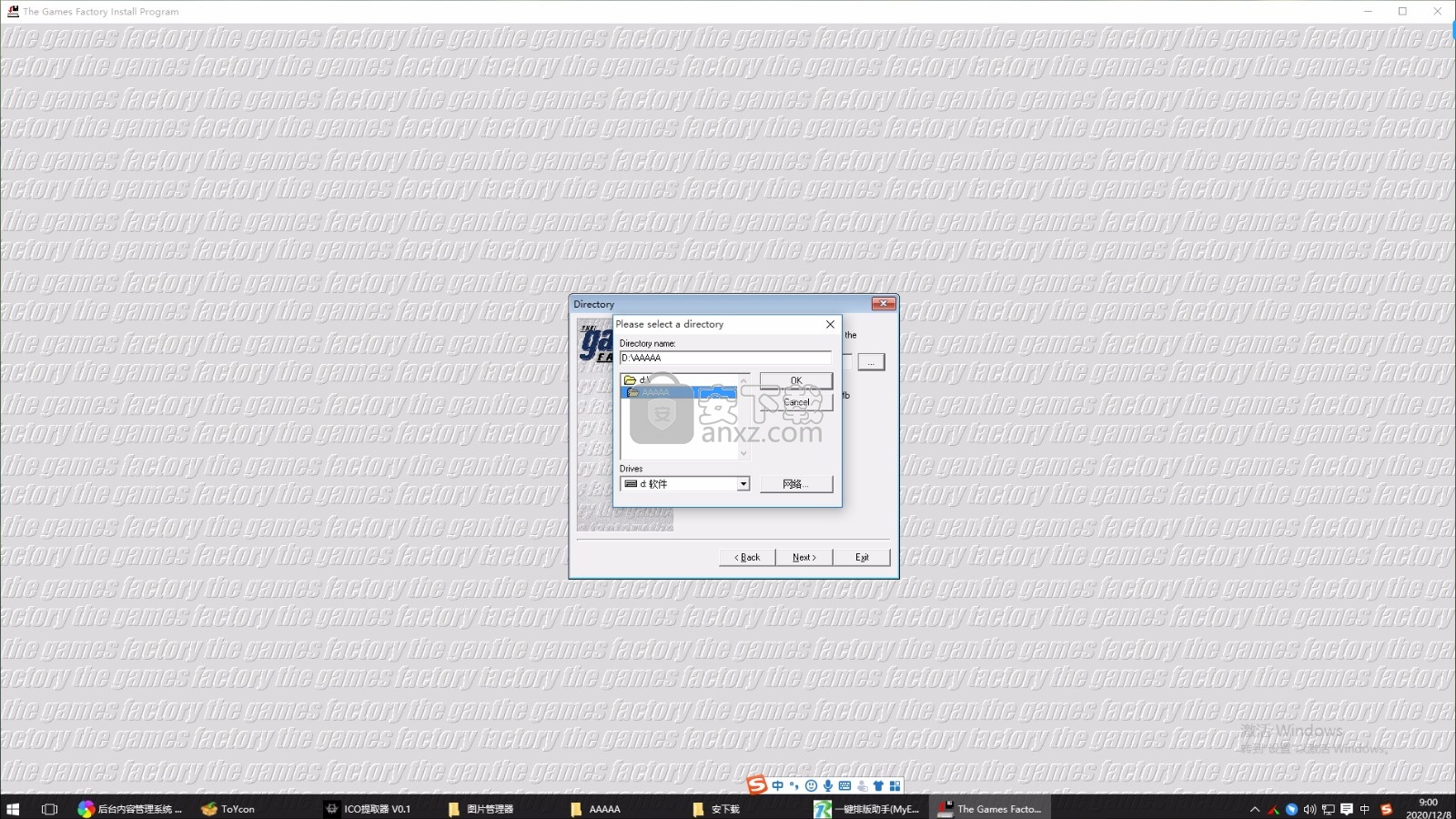Open the network icon in tray
This screenshot has width=1456, height=819.
1329,809
